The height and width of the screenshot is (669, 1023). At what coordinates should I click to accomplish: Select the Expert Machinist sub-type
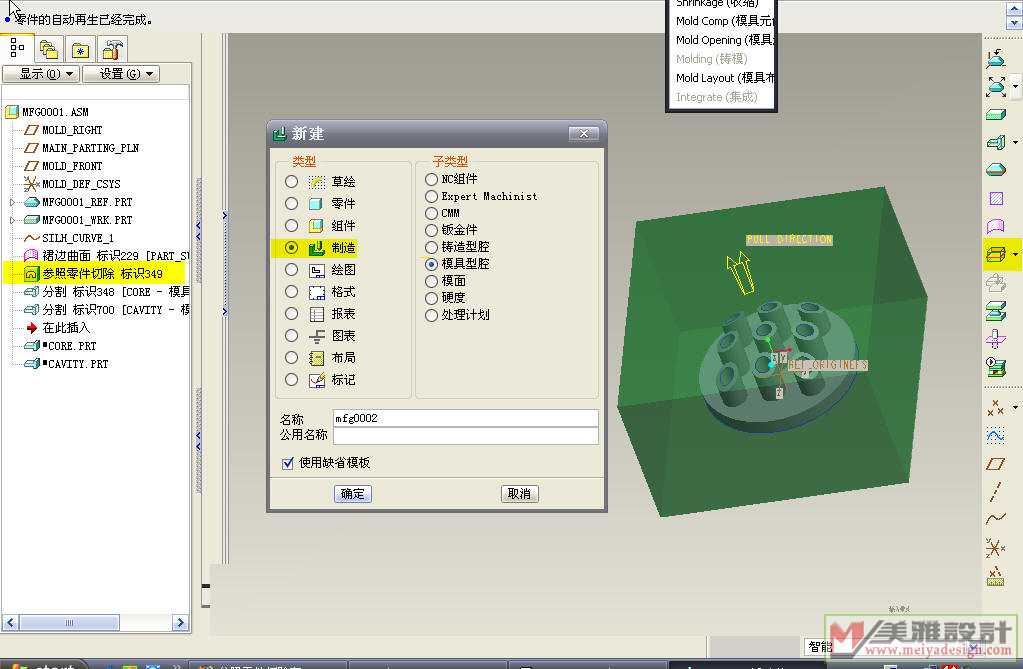(431, 196)
